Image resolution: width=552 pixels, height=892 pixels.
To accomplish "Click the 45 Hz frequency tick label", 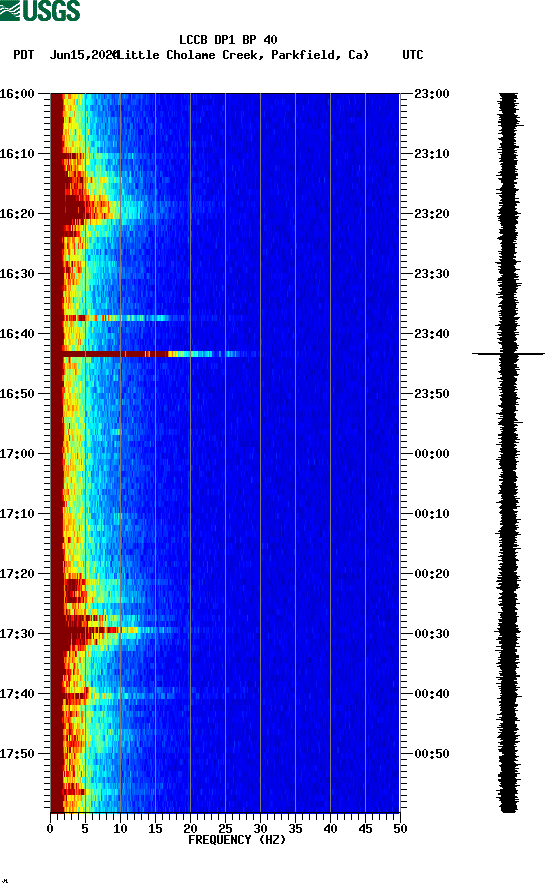I will coord(365,829).
